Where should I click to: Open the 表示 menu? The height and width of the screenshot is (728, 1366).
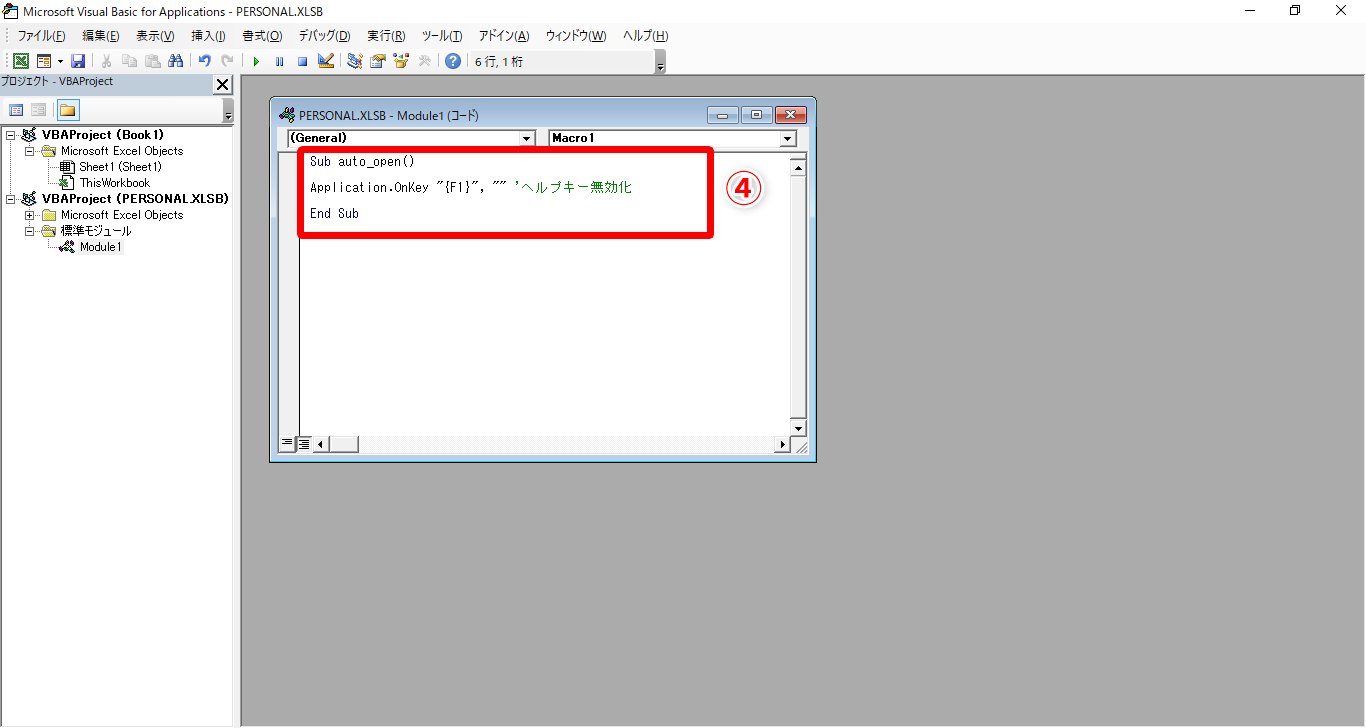[155, 36]
